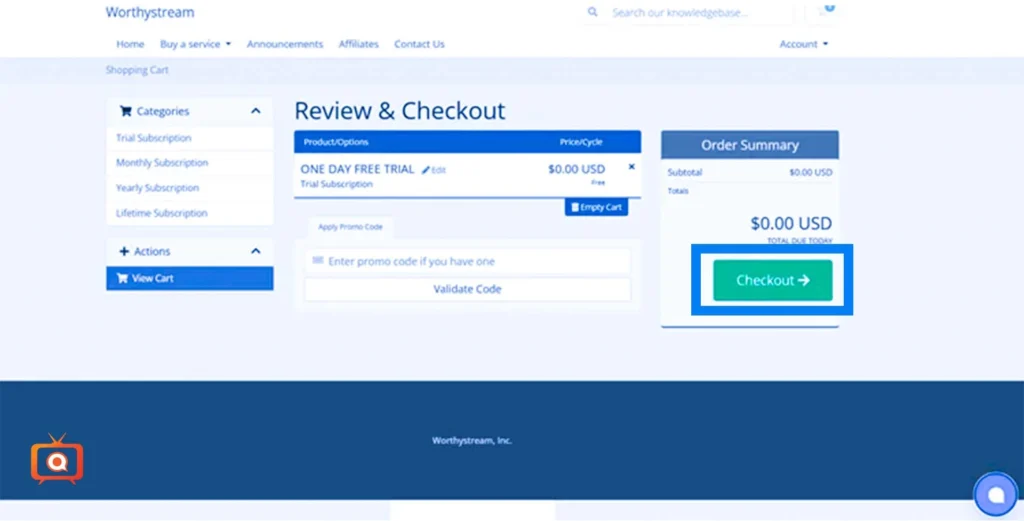
Task: Click the Validate Code button
Action: pyautogui.click(x=468, y=289)
